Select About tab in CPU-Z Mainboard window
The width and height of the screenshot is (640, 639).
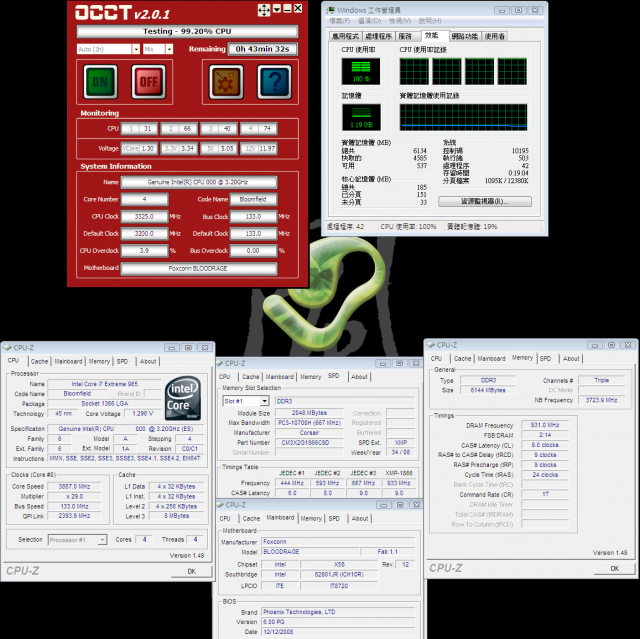[x=360, y=519]
